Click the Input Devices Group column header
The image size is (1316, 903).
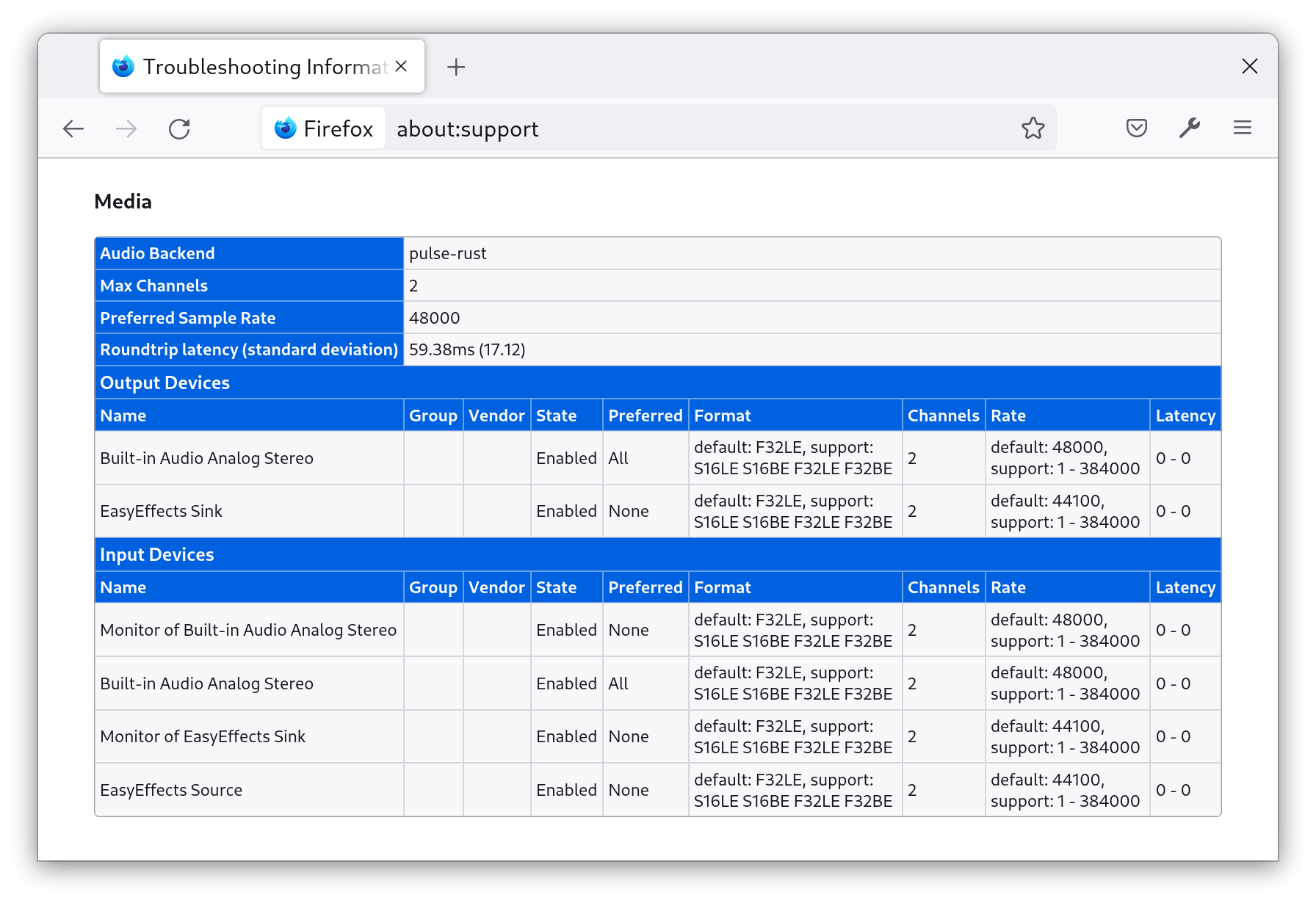433,587
